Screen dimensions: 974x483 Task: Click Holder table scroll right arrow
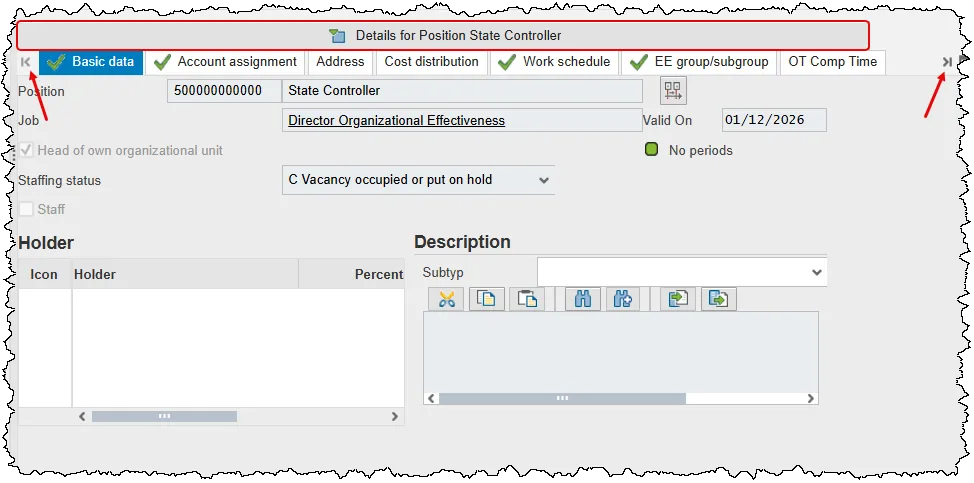pyautogui.click(x=394, y=417)
